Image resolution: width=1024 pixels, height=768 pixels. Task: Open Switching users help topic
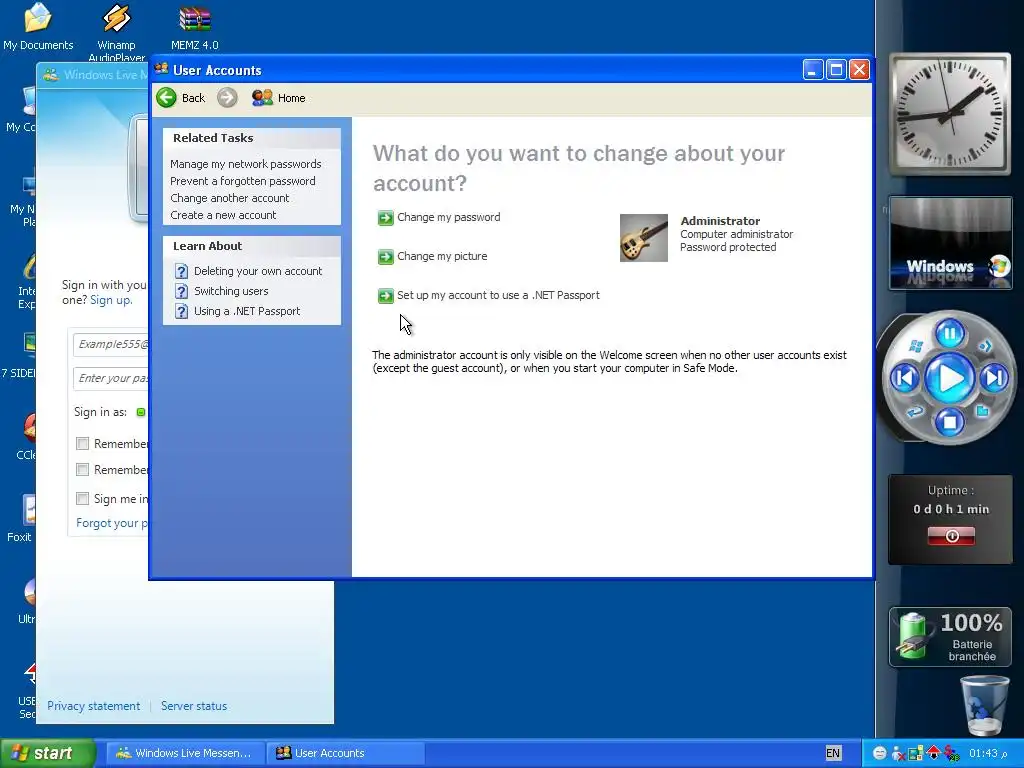231,291
